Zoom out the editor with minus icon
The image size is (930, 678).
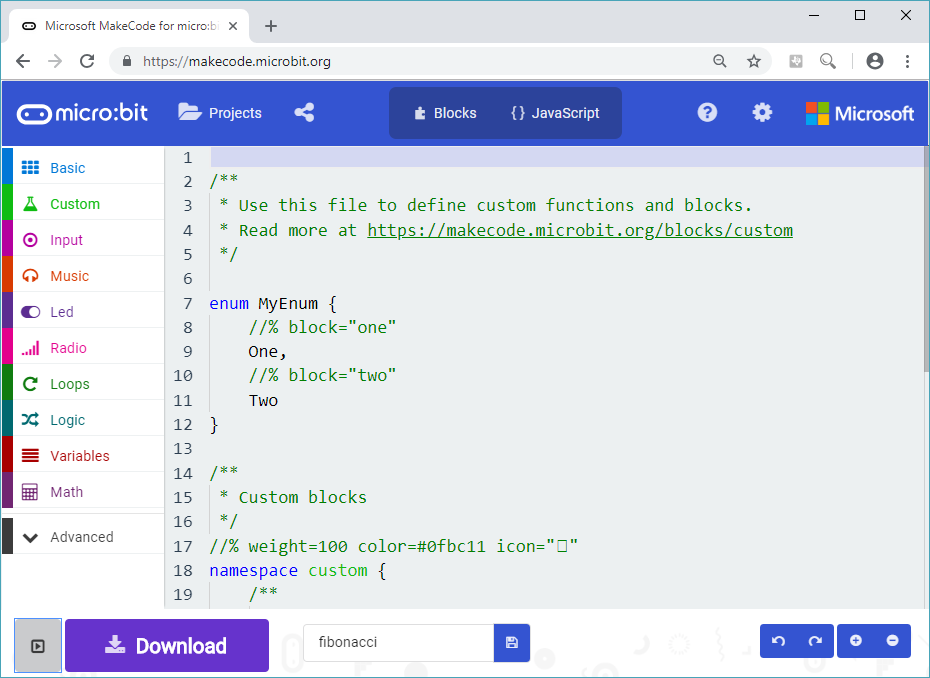tap(893, 641)
